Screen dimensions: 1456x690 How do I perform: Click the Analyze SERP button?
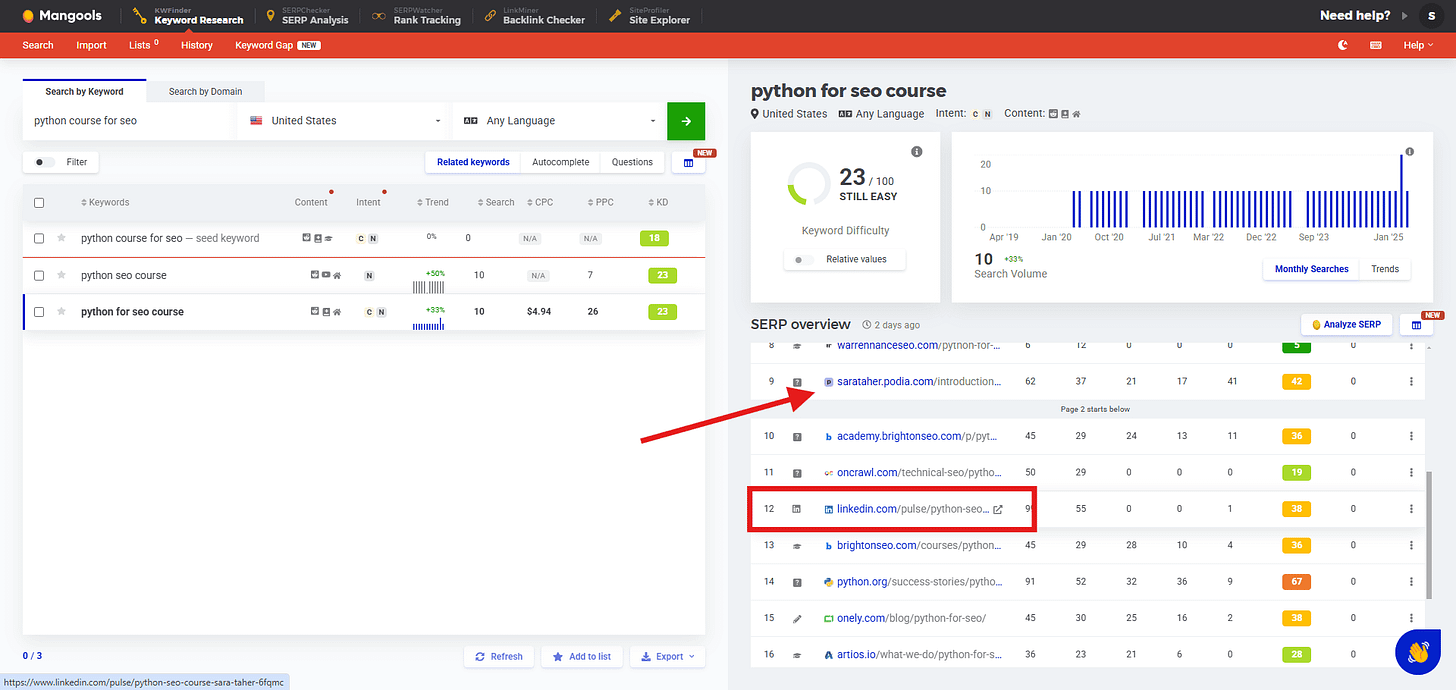coord(1346,324)
